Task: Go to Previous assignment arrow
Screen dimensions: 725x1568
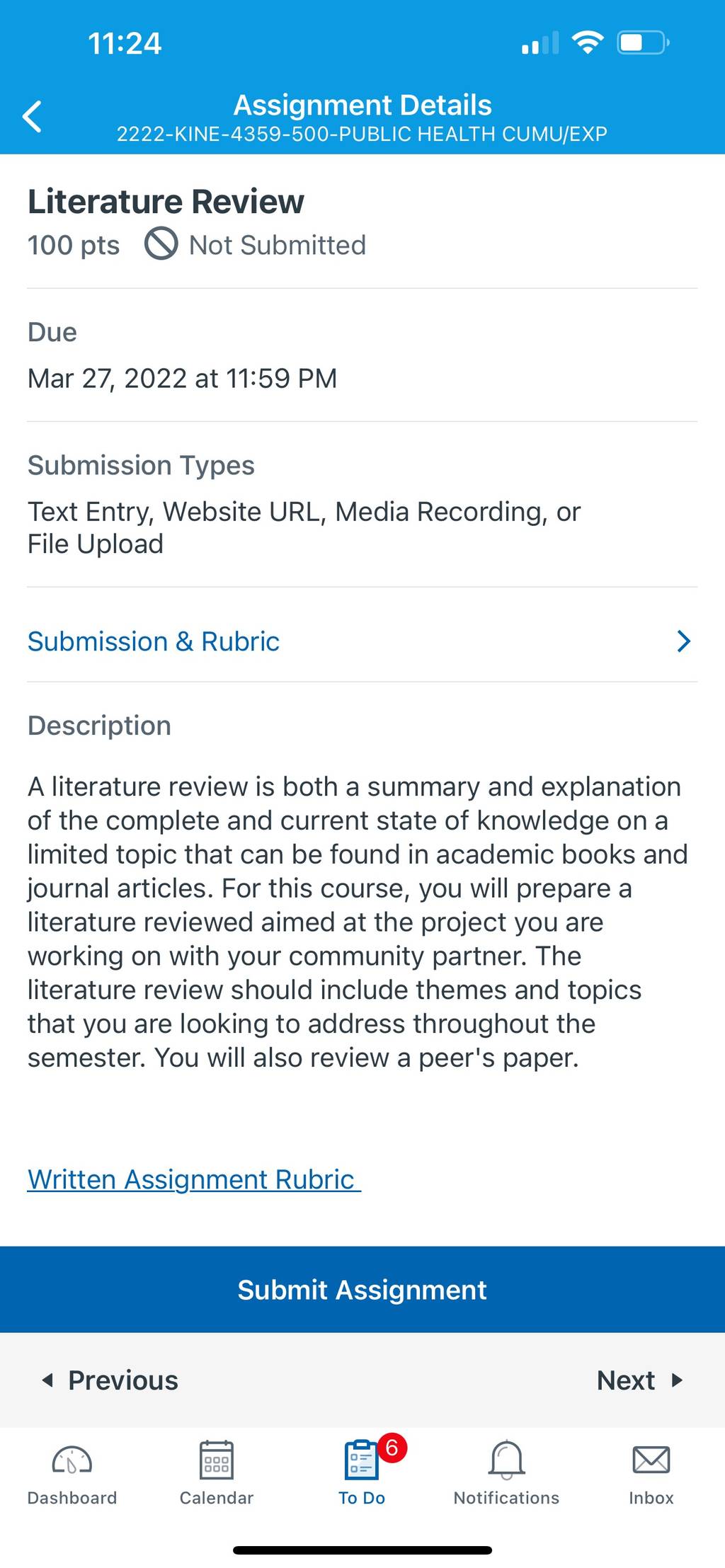Action: 47,1380
